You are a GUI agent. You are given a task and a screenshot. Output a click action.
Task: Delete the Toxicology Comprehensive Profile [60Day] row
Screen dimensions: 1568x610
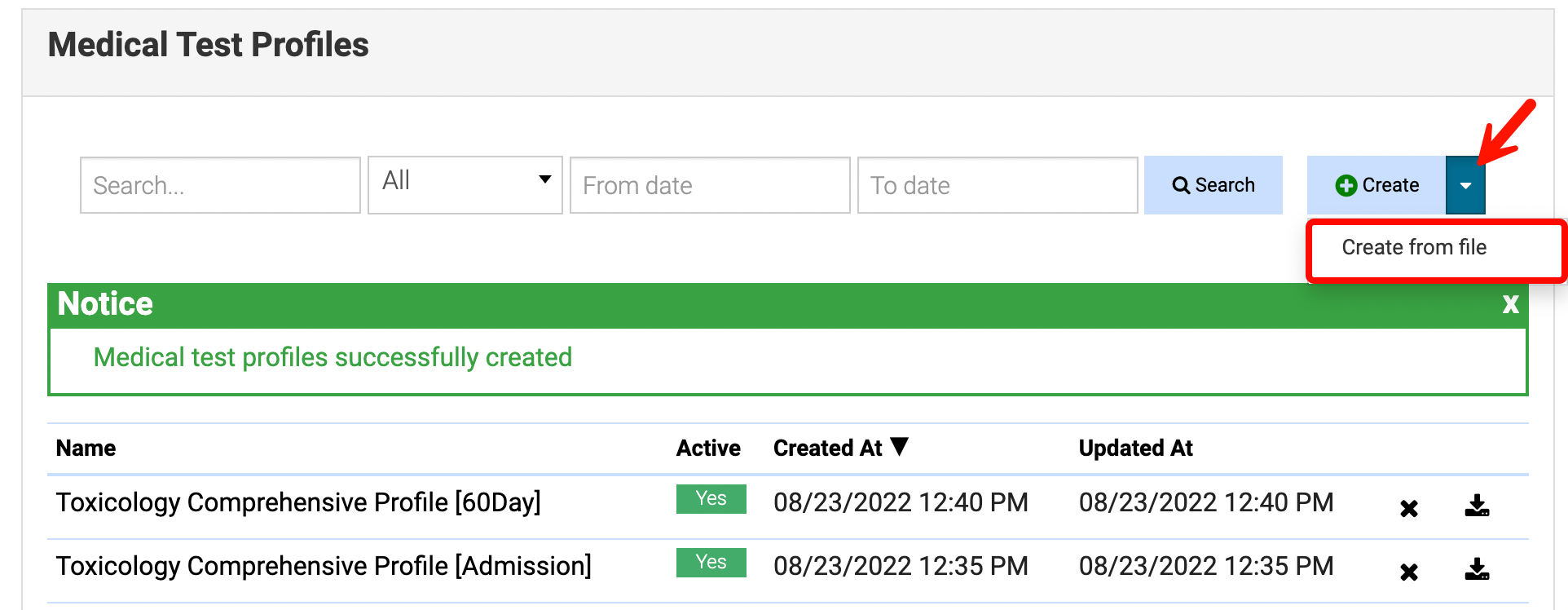click(x=1408, y=508)
